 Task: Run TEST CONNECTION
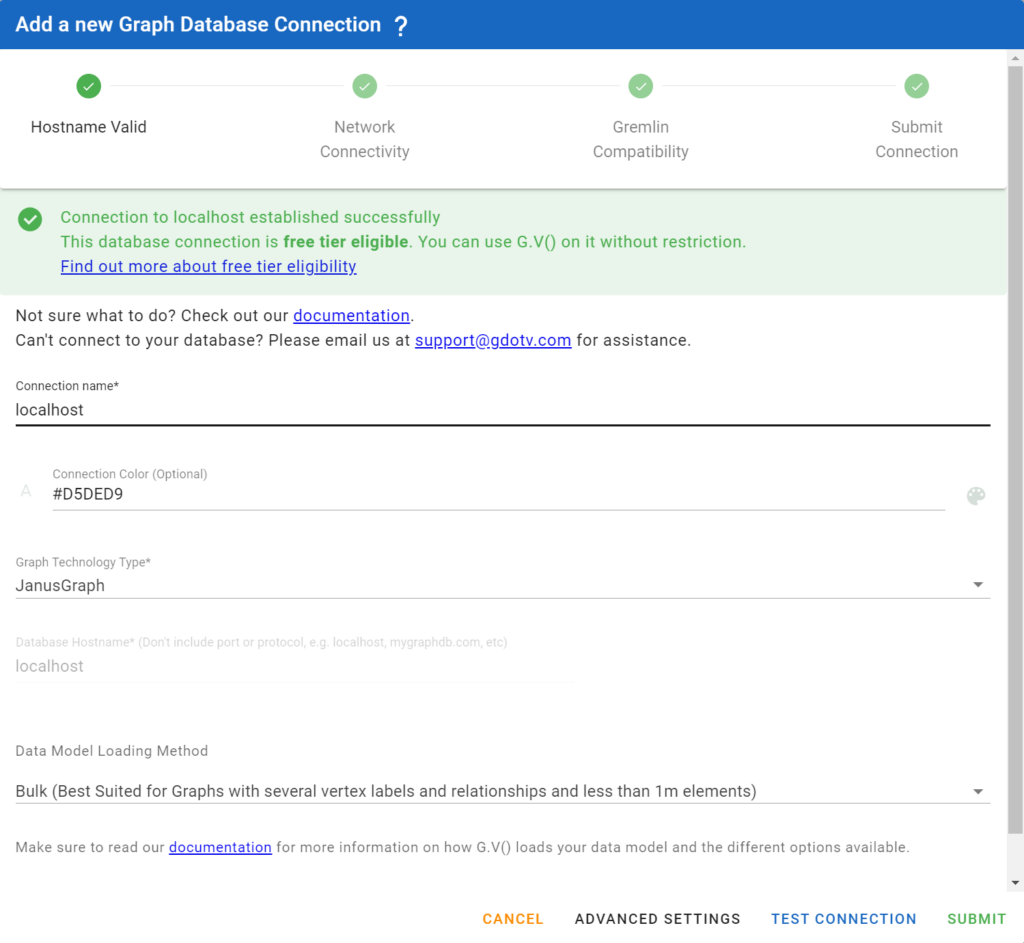[x=843, y=918]
